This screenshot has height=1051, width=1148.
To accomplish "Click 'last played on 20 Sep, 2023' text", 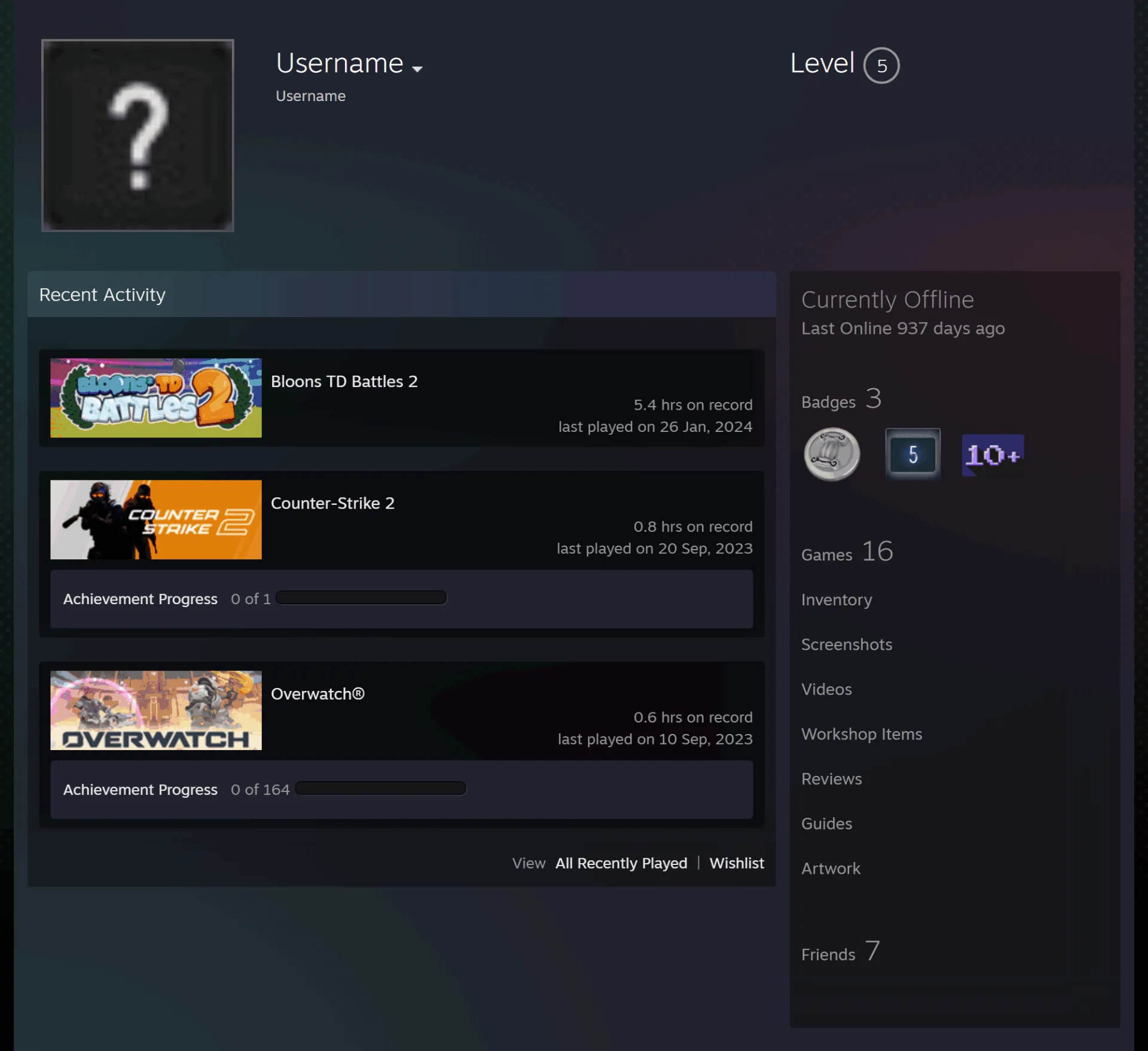I will pyautogui.click(x=655, y=549).
